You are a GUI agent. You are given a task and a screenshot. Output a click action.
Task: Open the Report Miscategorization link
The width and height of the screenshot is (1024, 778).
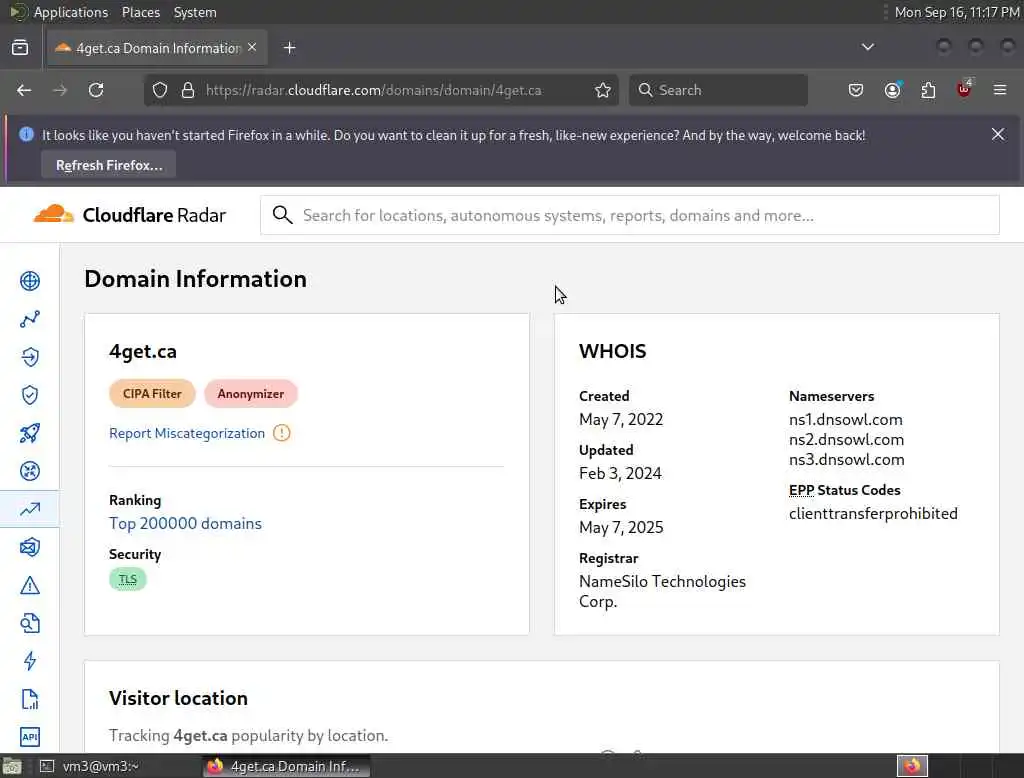[x=187, y=433]
